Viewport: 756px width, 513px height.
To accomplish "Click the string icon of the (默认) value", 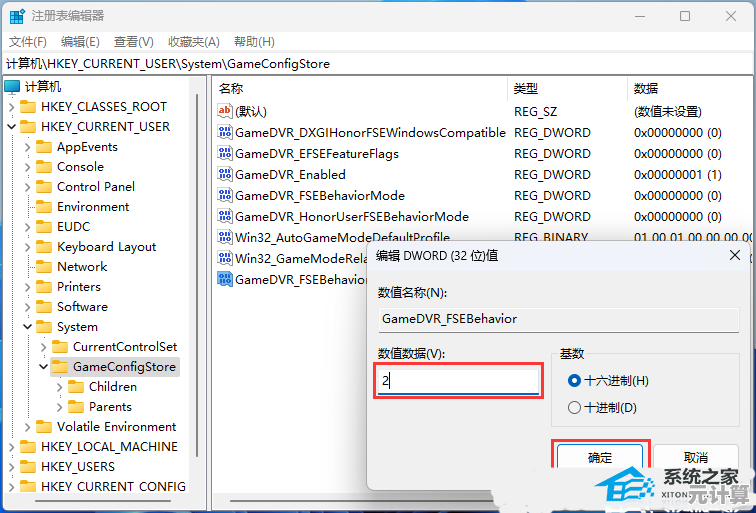I will (x=225, y=111).
